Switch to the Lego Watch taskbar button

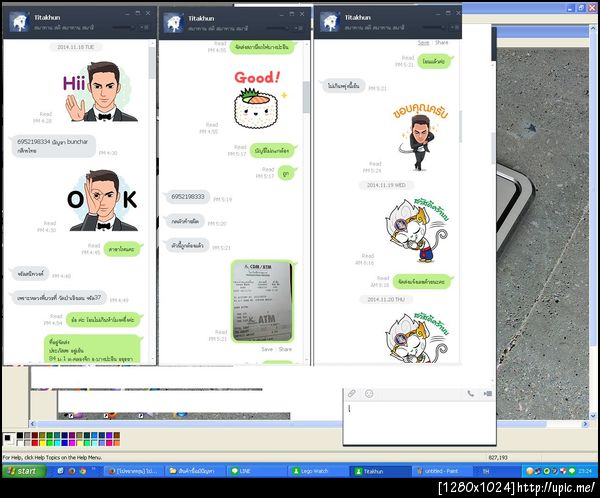(x=318, y=471)
